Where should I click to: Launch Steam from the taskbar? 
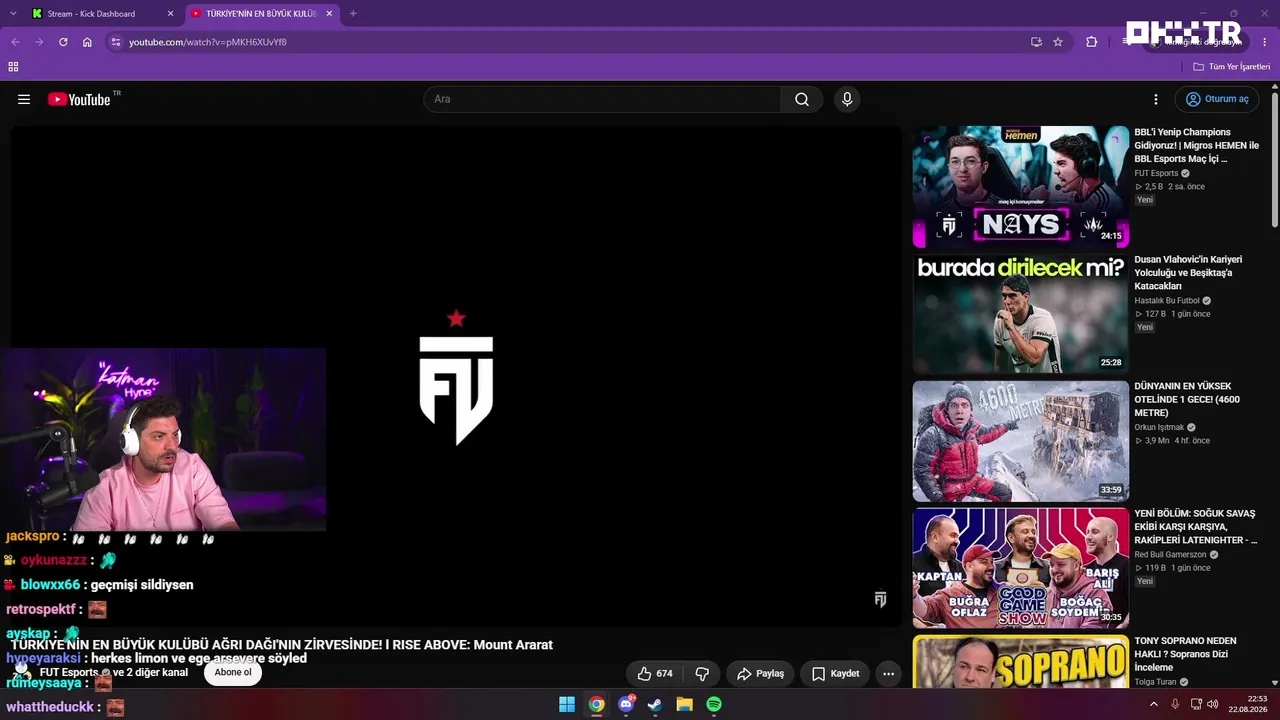pos(655,704)
